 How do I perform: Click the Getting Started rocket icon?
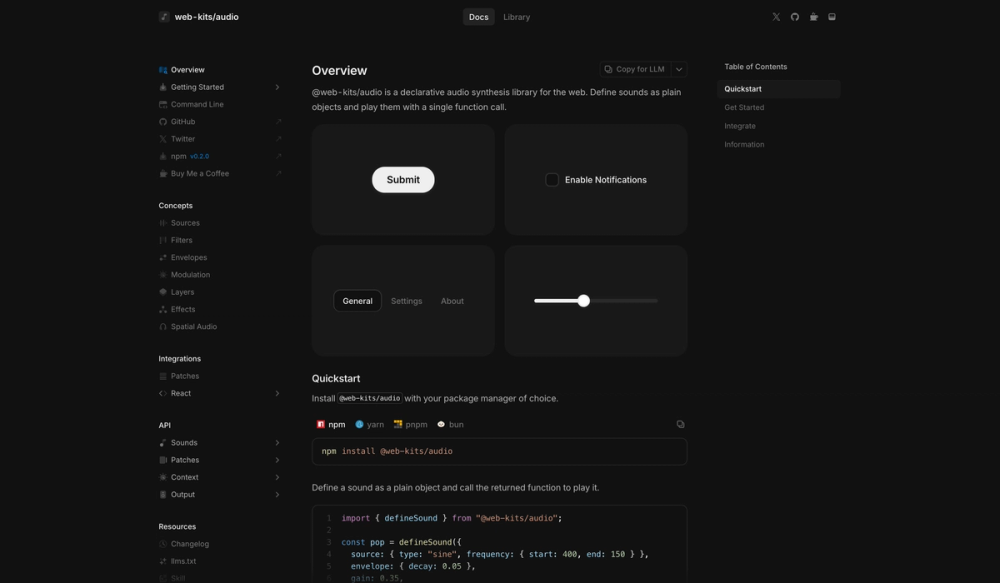[163, 87]
